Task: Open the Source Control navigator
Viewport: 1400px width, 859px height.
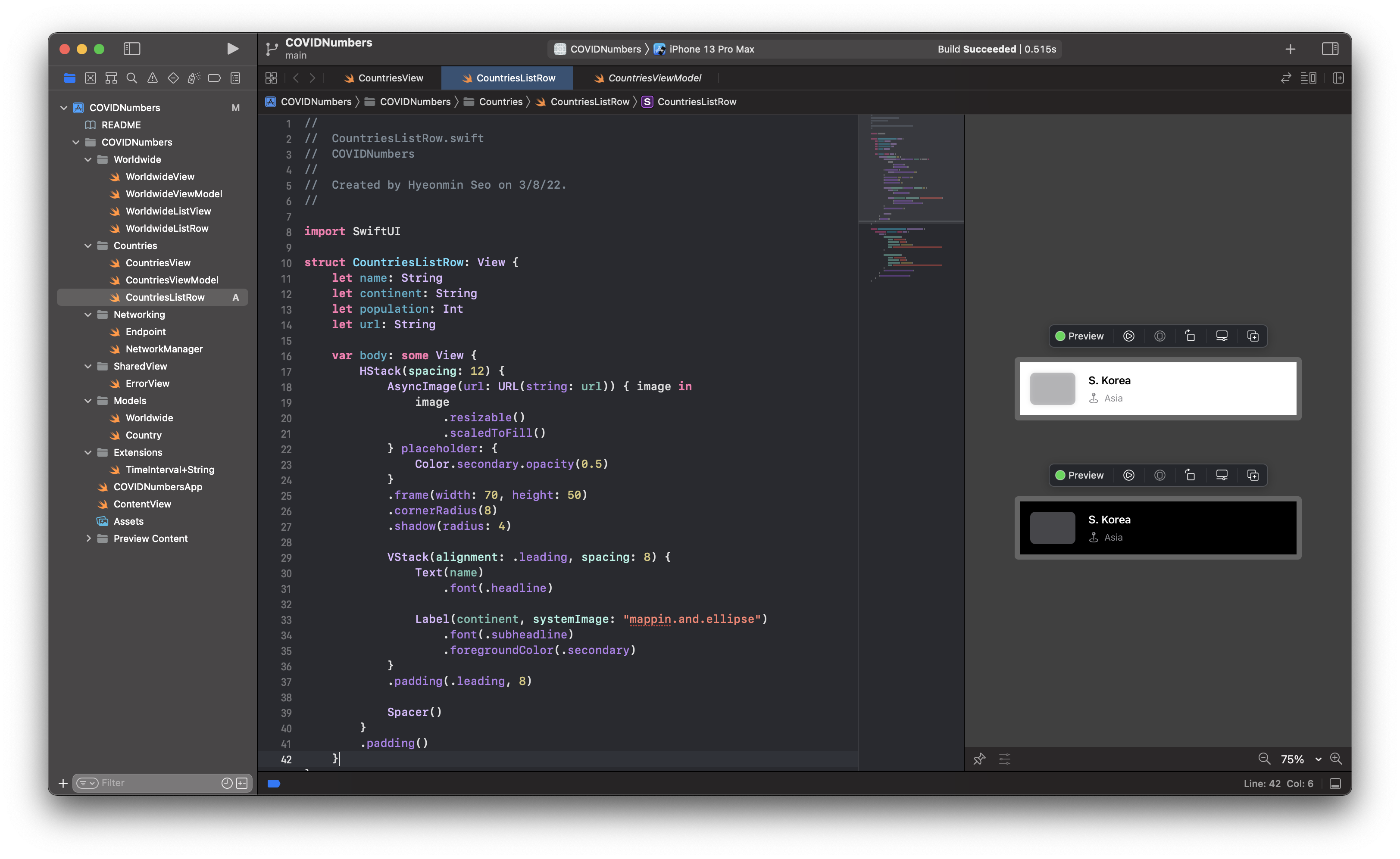Action: point(91,78)
